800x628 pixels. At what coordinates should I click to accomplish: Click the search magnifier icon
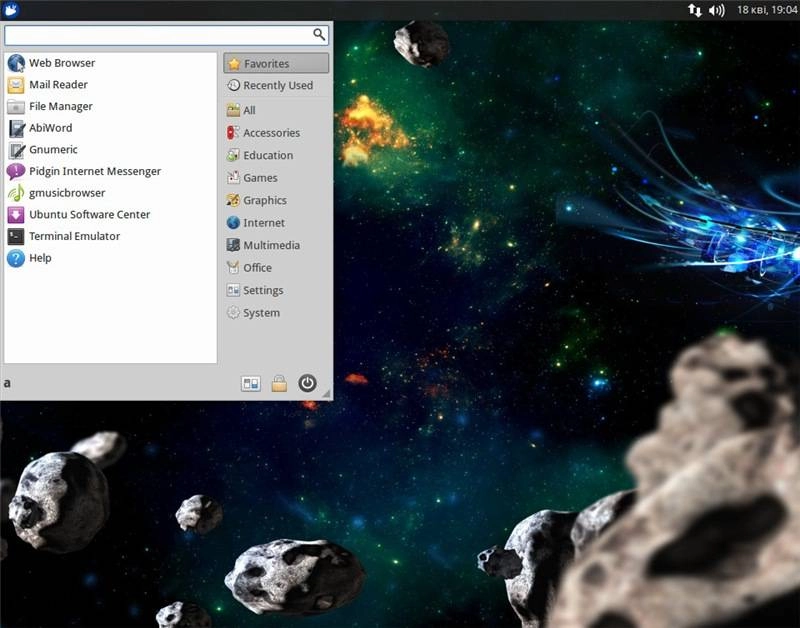319,34
